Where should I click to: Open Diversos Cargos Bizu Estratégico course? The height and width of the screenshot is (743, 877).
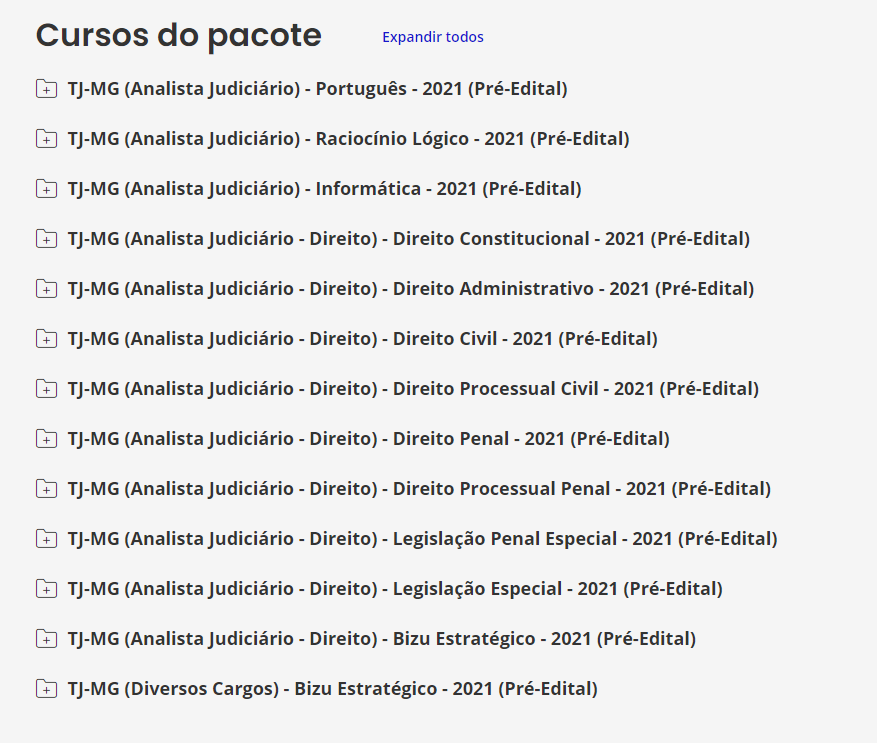332,689
